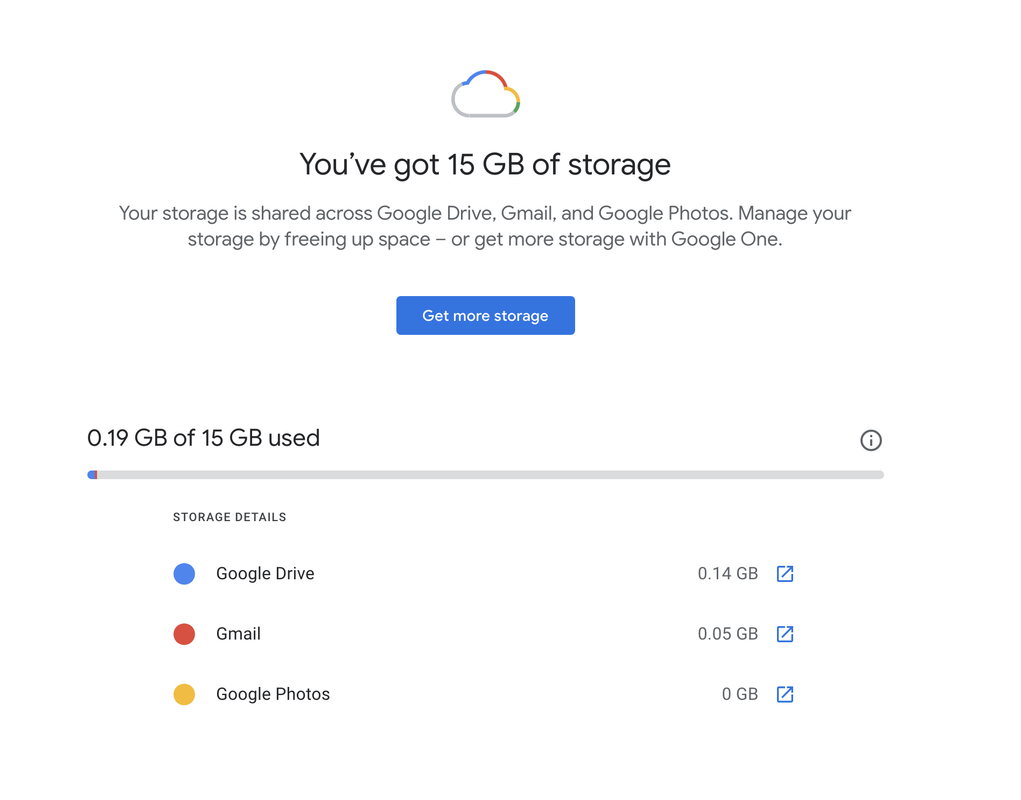
Task: Open Google Drive storage external link icon
Action: coord(785,573)
